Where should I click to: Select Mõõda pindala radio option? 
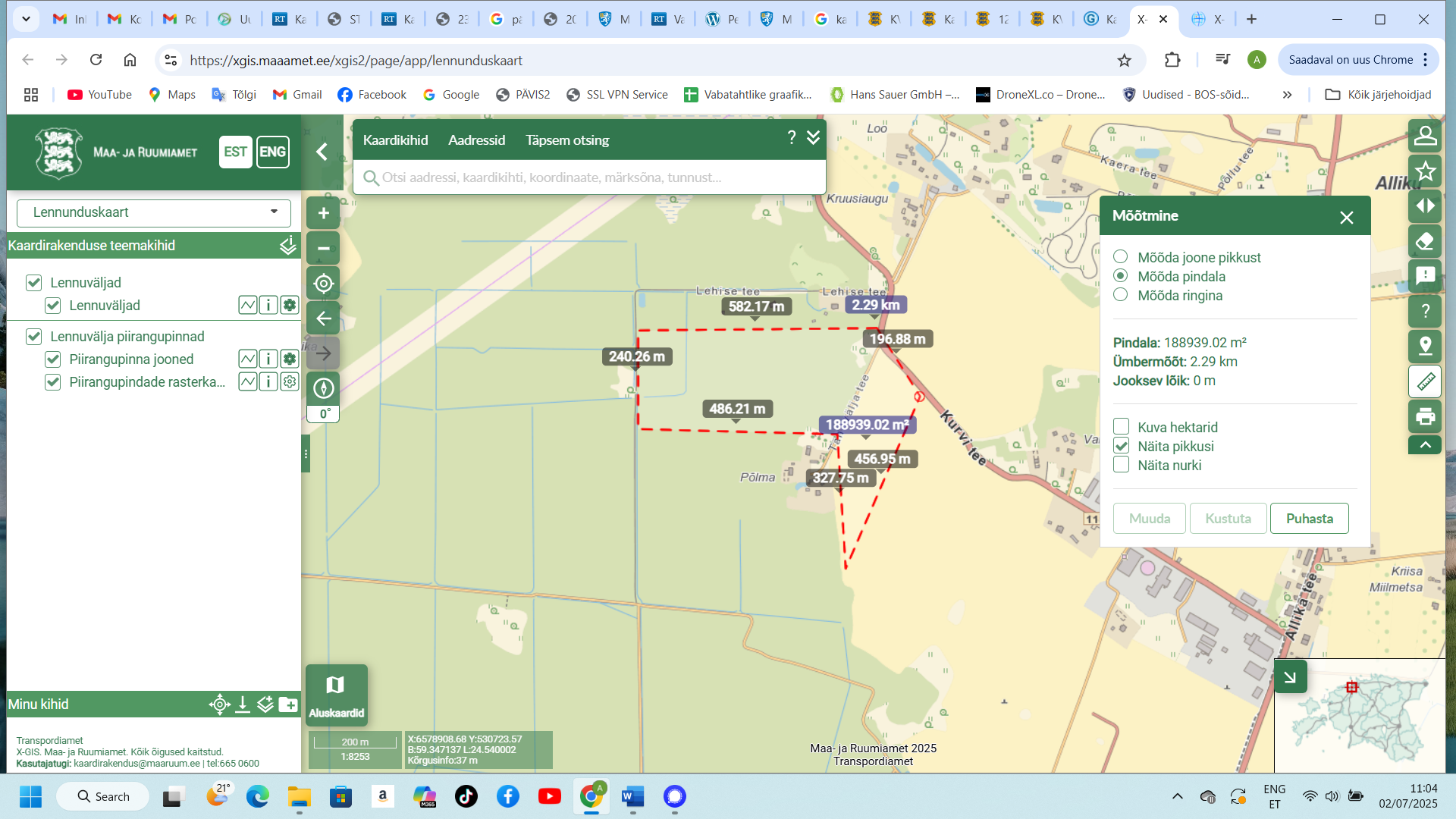(1120, 275)
